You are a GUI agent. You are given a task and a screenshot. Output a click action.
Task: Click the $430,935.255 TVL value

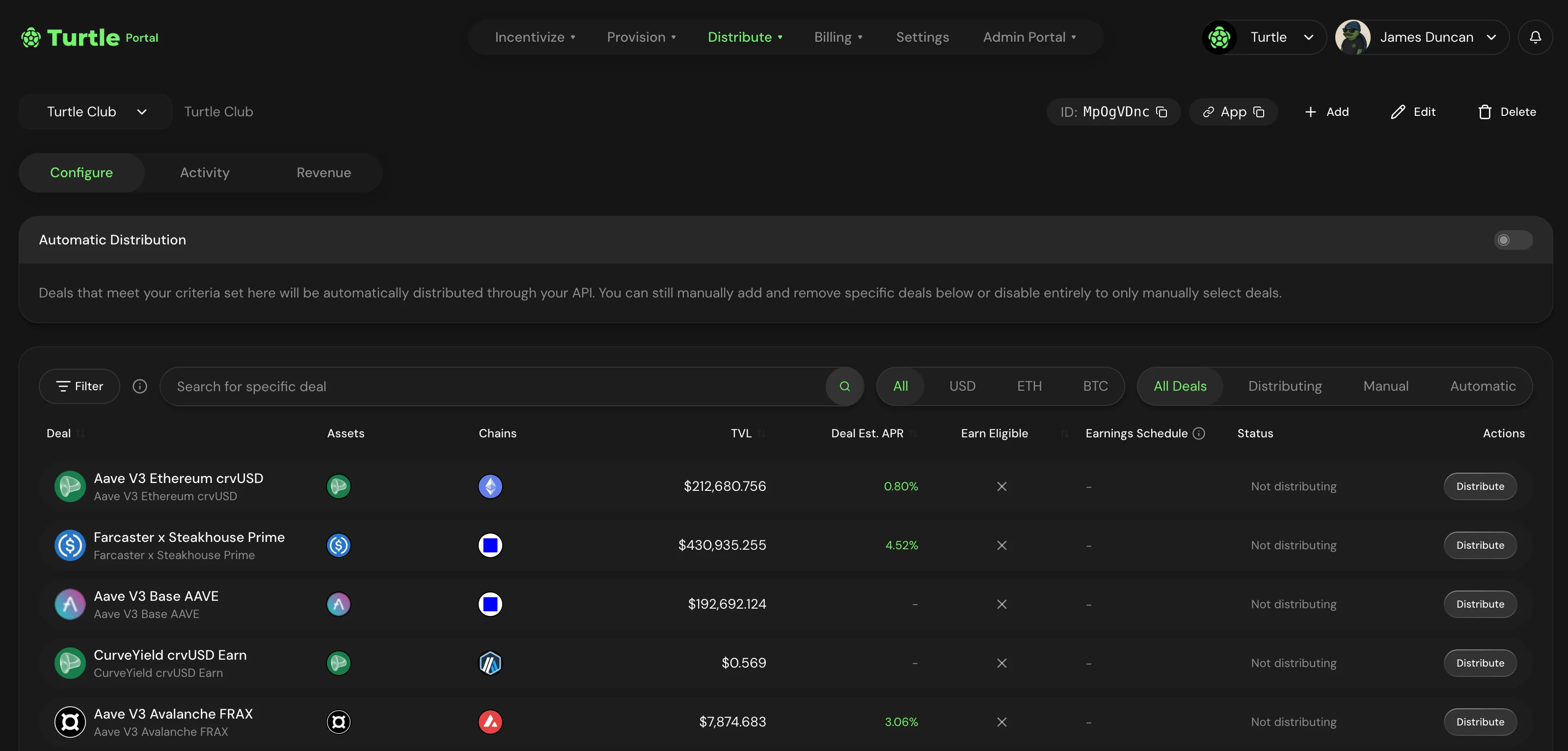coord(722,545)
